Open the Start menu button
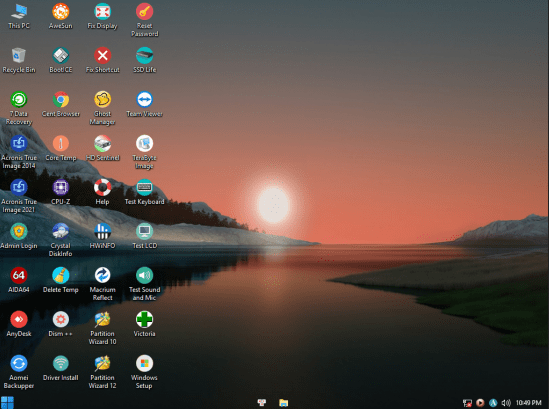Image resolution: width=549 pixels, height=409 pixels. (7, 403)
